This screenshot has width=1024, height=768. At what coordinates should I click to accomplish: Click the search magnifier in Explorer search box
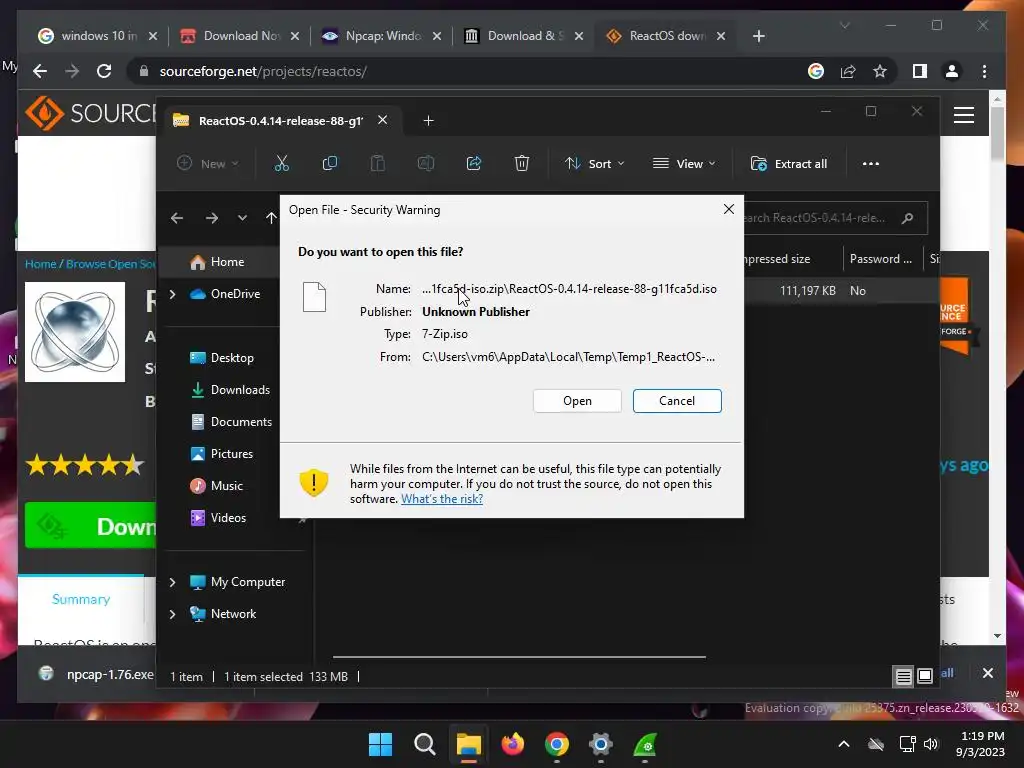tap(907, 218)
